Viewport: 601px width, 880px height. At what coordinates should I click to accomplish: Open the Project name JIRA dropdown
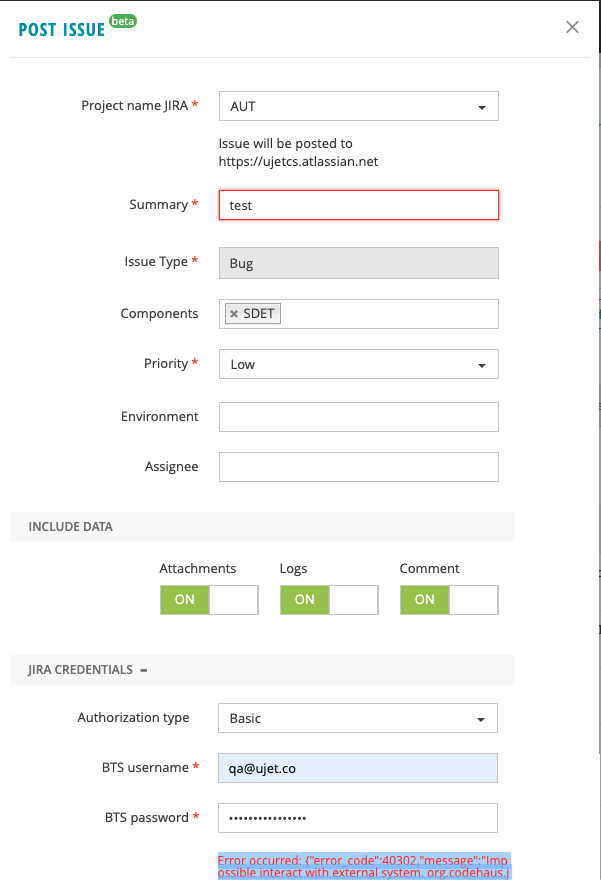tap(359, 106)
